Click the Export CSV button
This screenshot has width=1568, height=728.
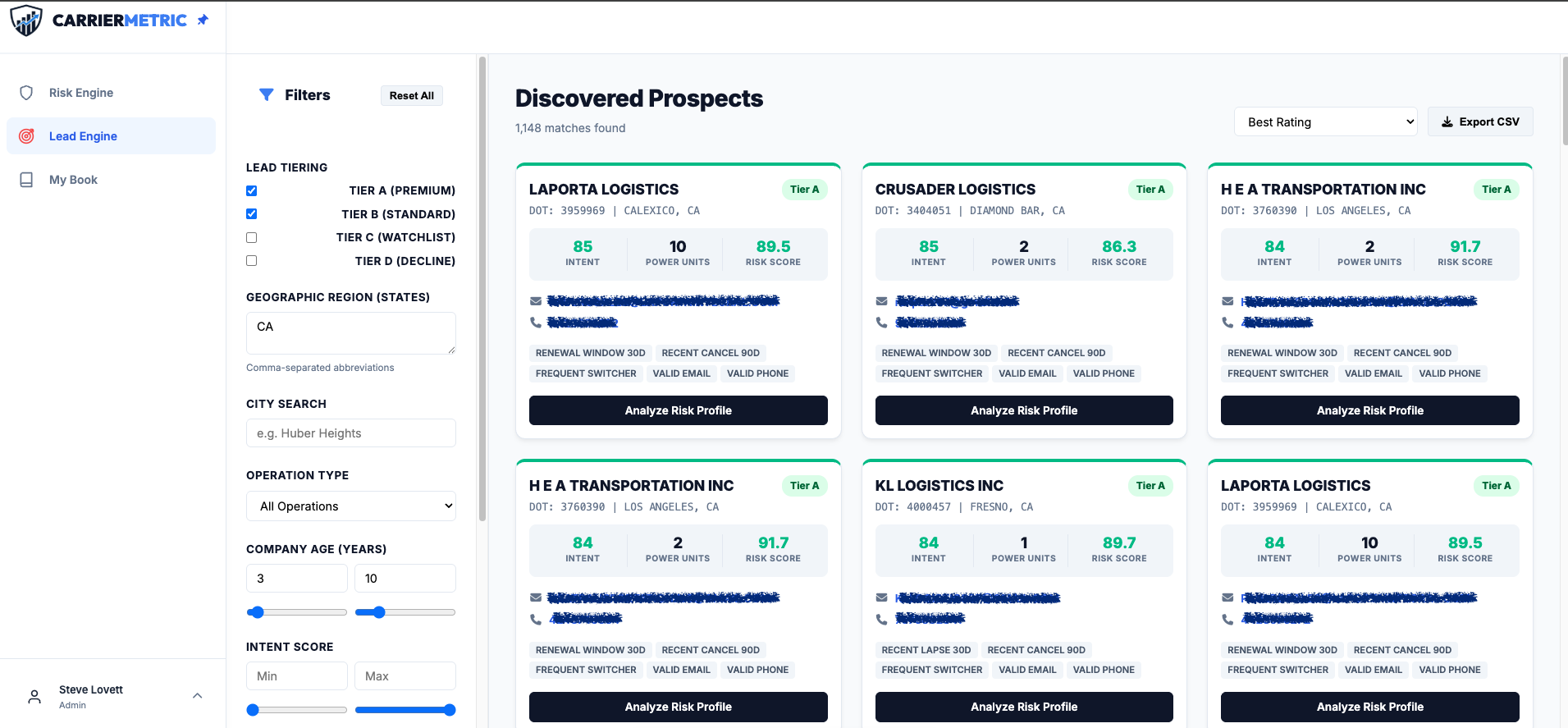click(1480, 121)
